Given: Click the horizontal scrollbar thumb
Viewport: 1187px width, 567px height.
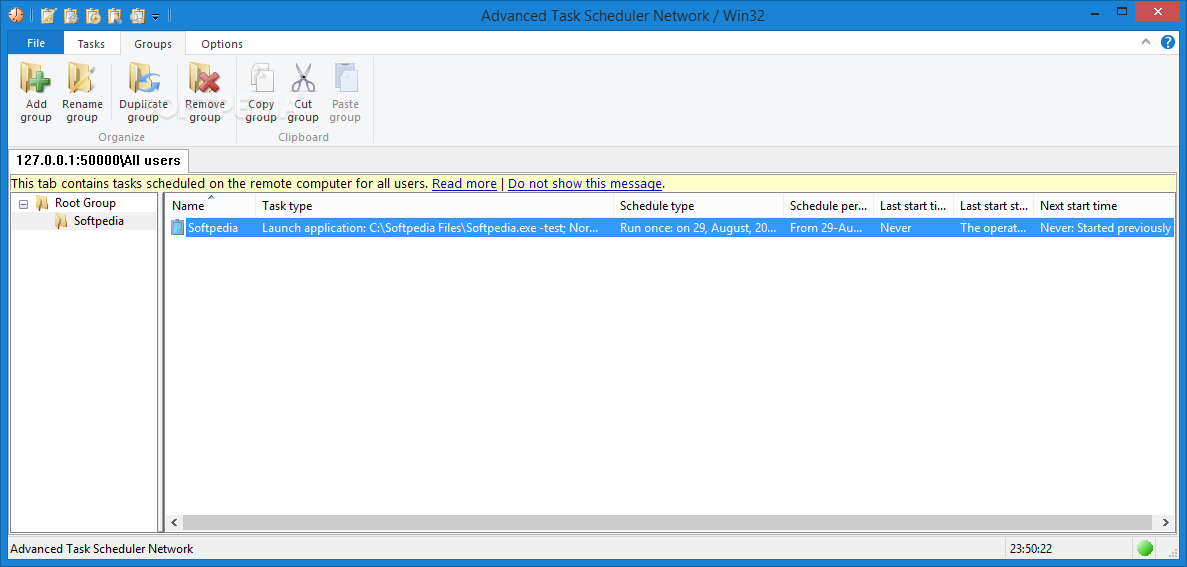Looking at the screenshot, I should [667, 522].
